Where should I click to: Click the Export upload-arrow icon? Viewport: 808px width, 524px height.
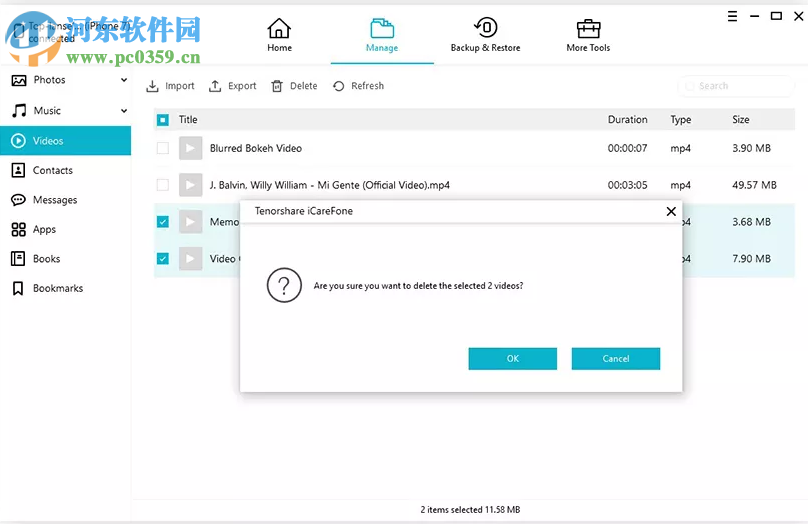pos(215,86)
